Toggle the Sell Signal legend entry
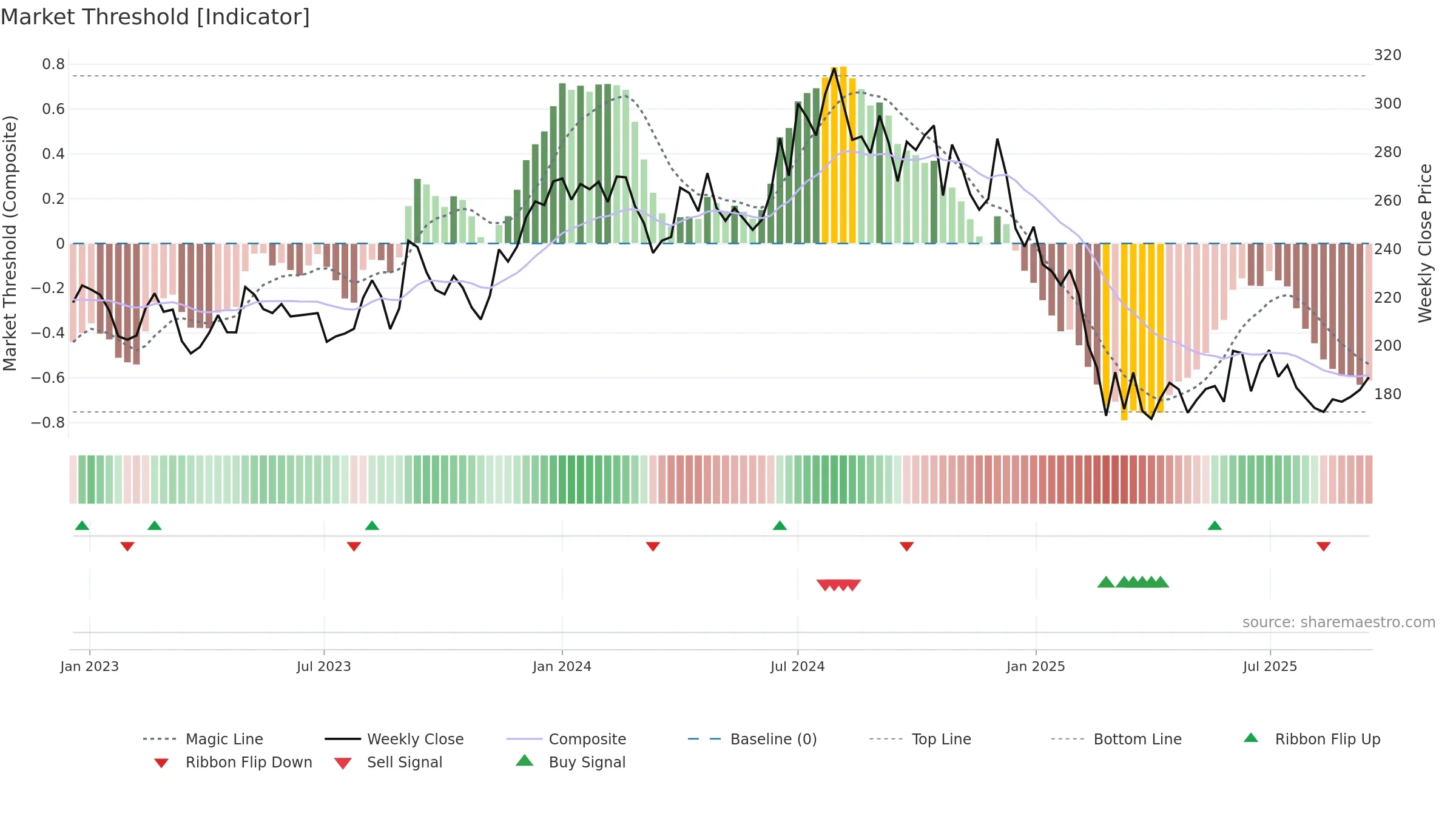The height and width of the screenshot is (819, 1456). pos(388,762)
